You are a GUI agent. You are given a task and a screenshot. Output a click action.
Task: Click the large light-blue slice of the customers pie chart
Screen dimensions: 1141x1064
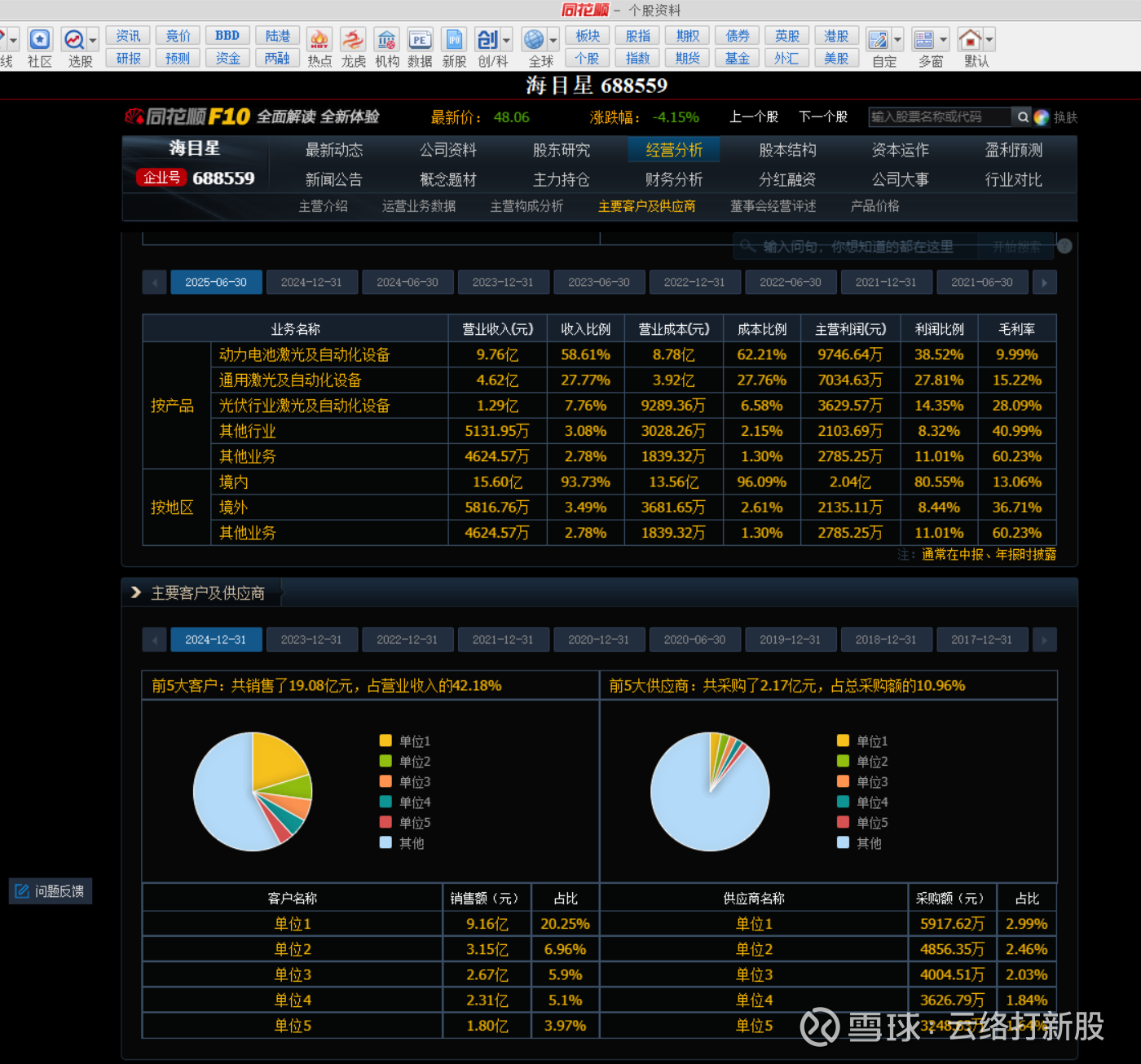[x=222, y=798]
